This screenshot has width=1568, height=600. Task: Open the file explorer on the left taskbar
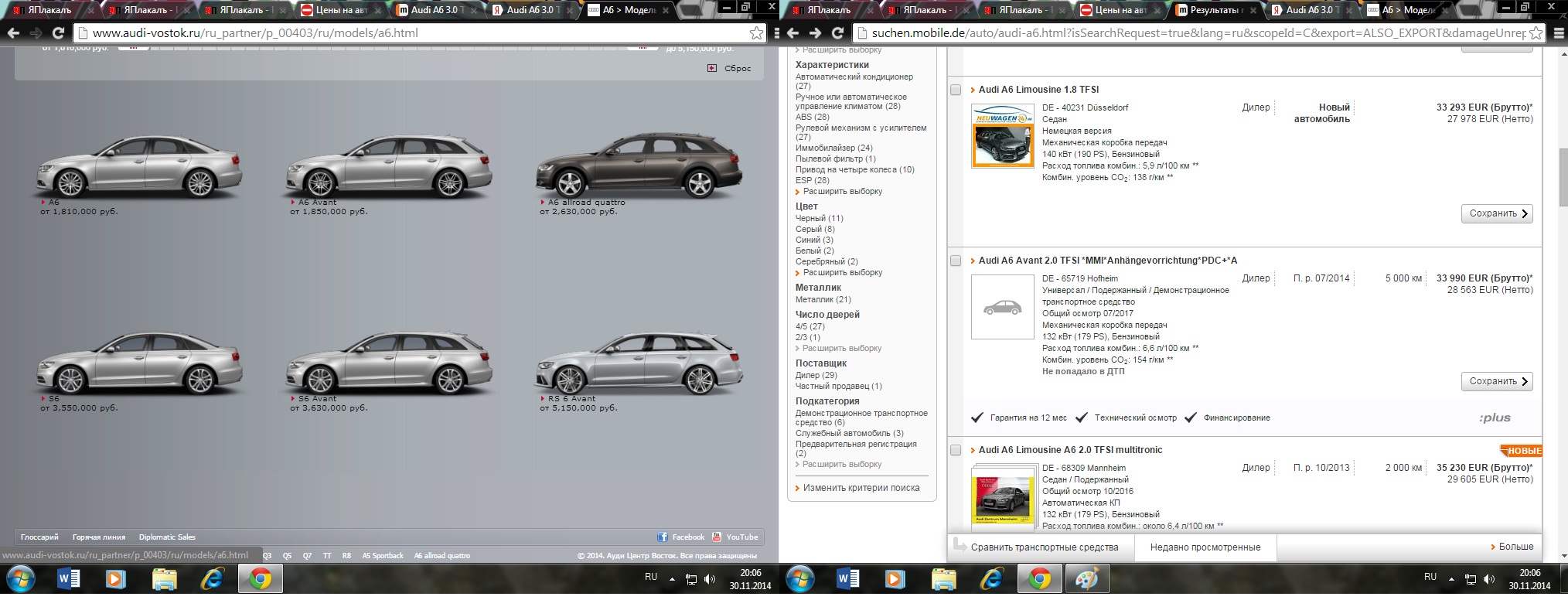point(164,578)
